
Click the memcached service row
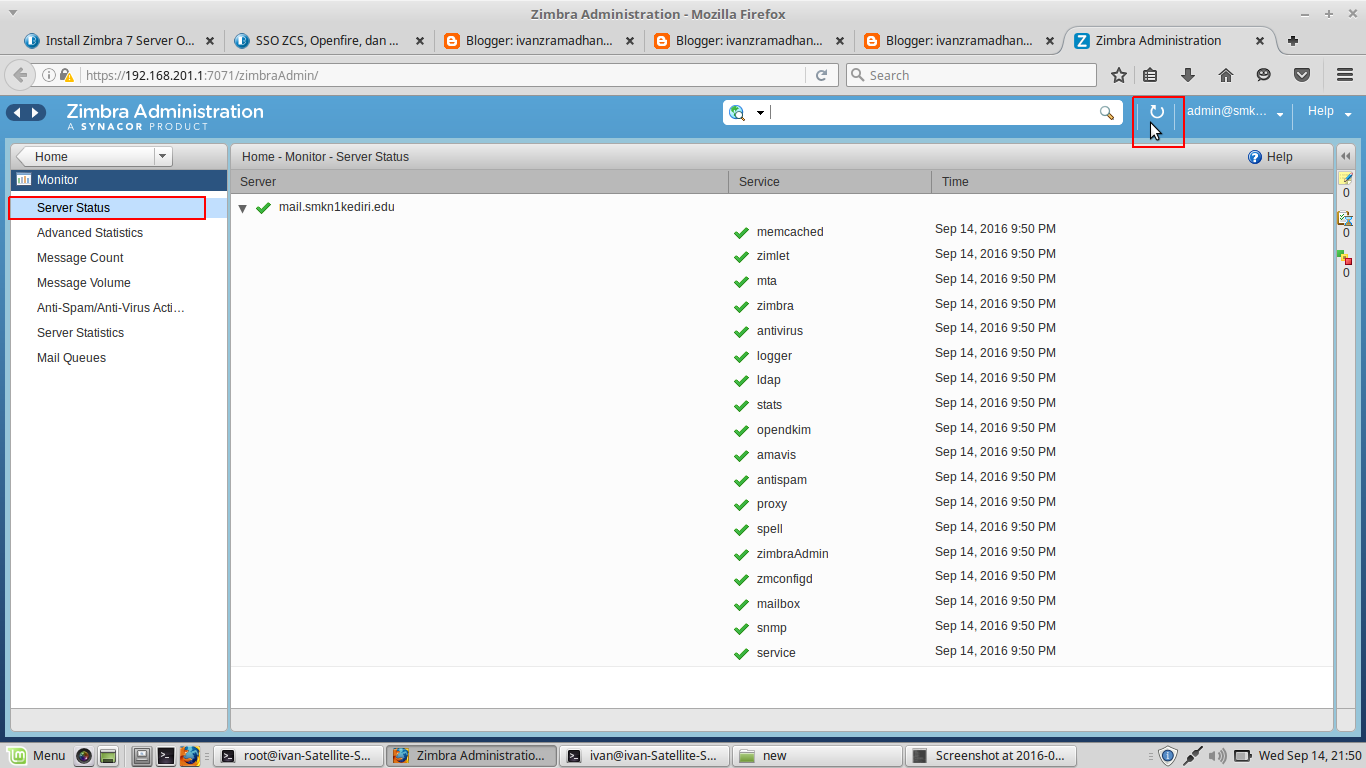pos(790,232)
